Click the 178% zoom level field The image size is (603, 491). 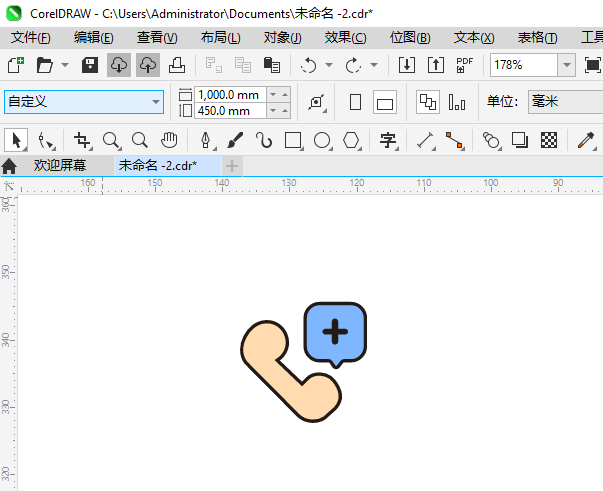pos(524,65)
